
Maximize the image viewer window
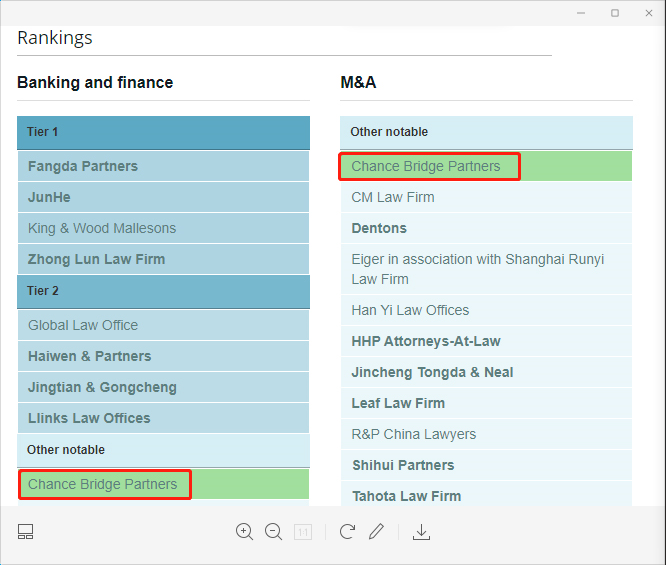pos(615,13)
